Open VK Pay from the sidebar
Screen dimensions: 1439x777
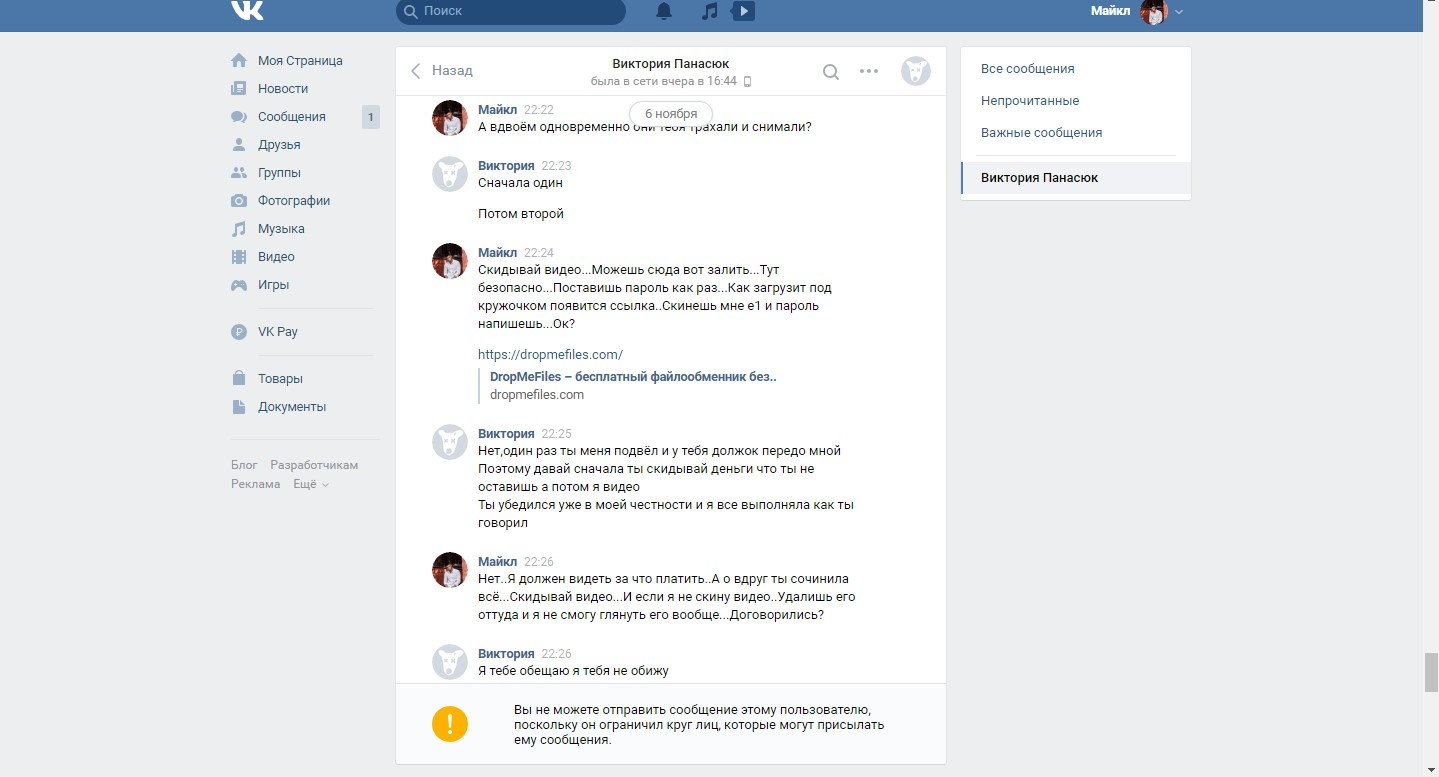tap(277, 332)
